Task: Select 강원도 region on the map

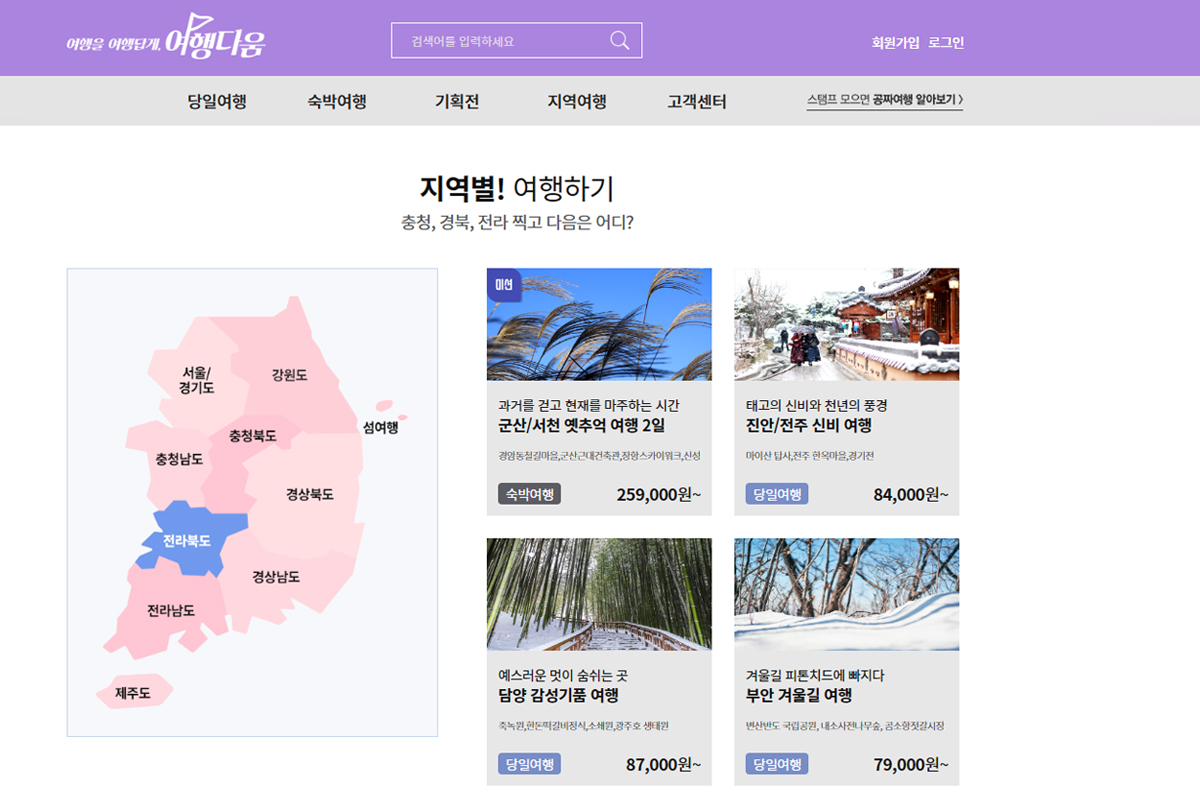Action: click(x=289, y=375)
